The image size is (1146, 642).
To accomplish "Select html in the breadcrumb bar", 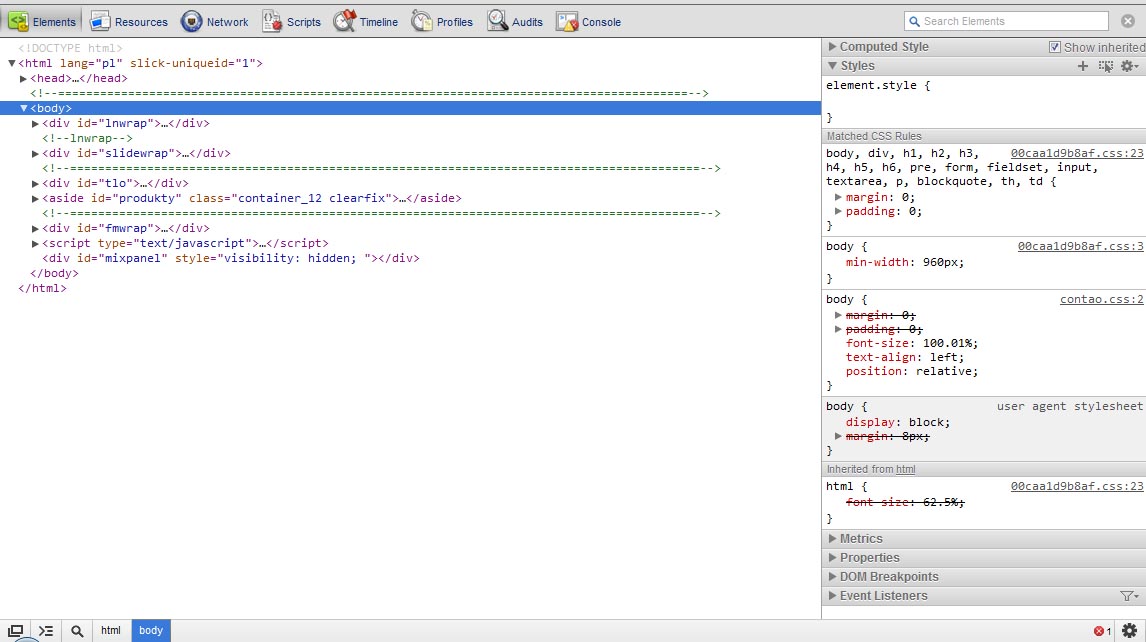I will click(111, 630).
